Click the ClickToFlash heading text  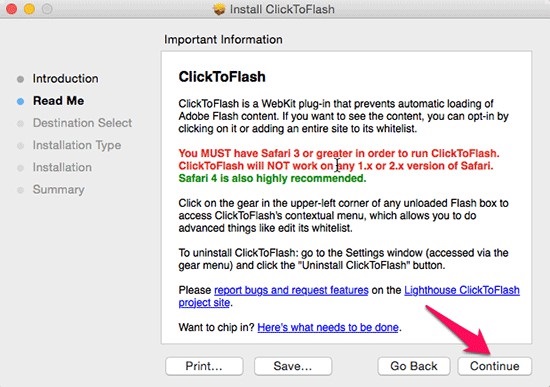222,77
